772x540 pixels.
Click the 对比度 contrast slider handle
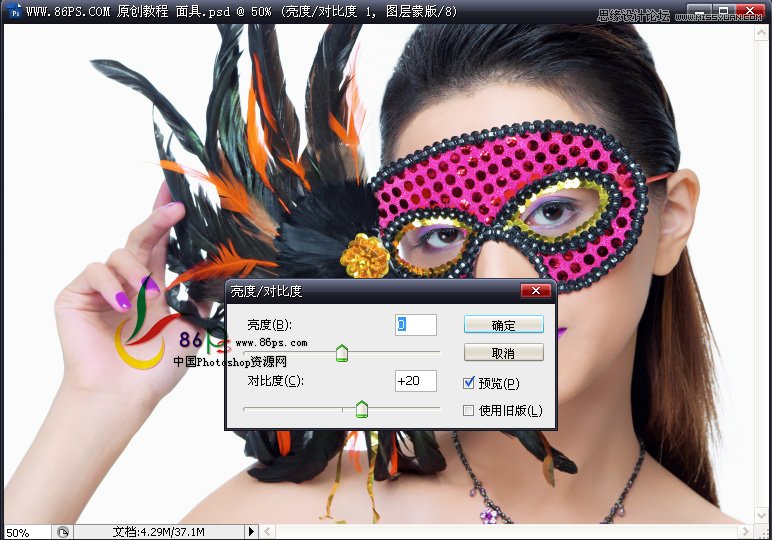(x=362, y=409)
